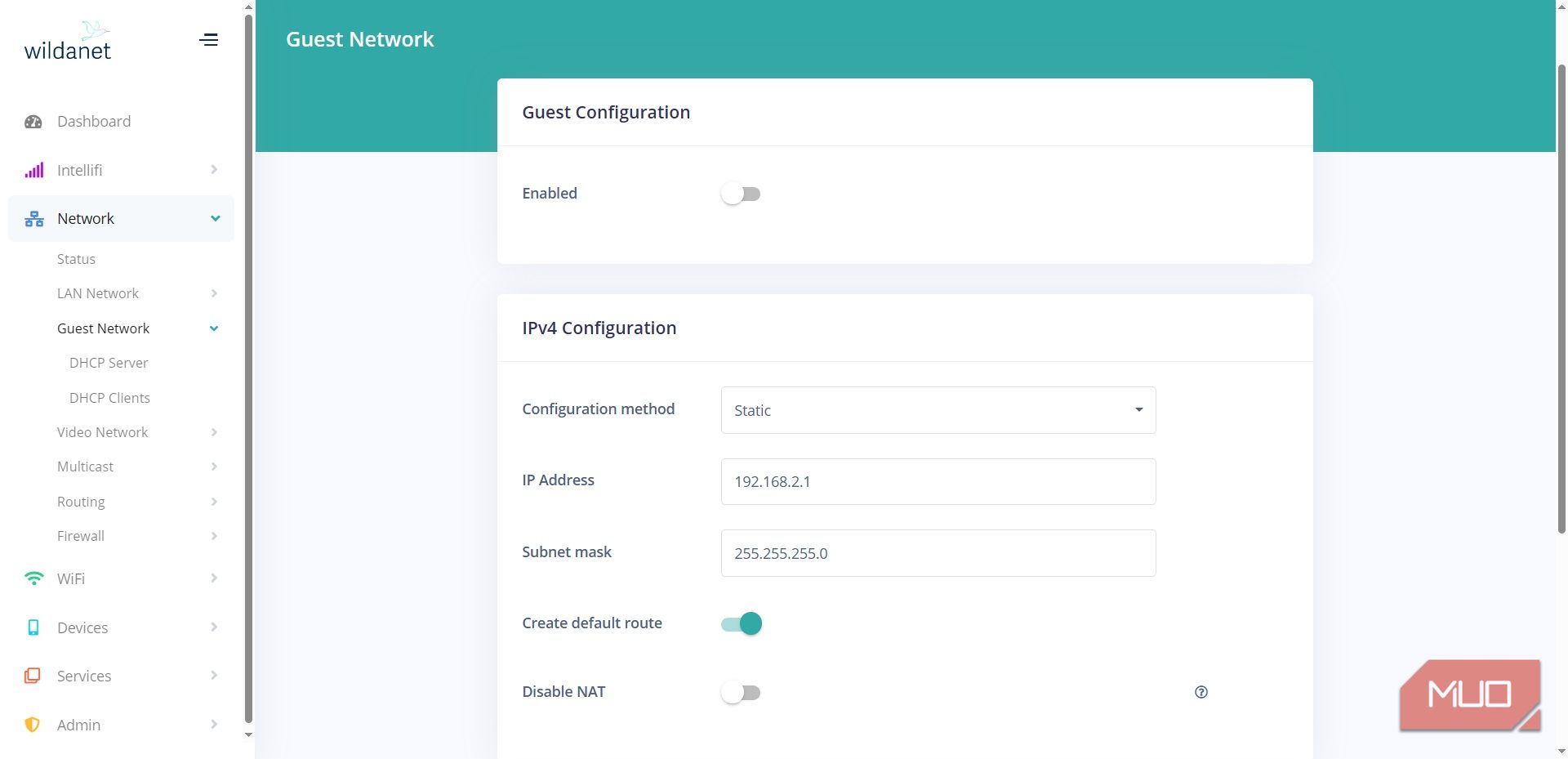
Task: Click the Intellifi signal bars icon
Action: click(33, 170)
